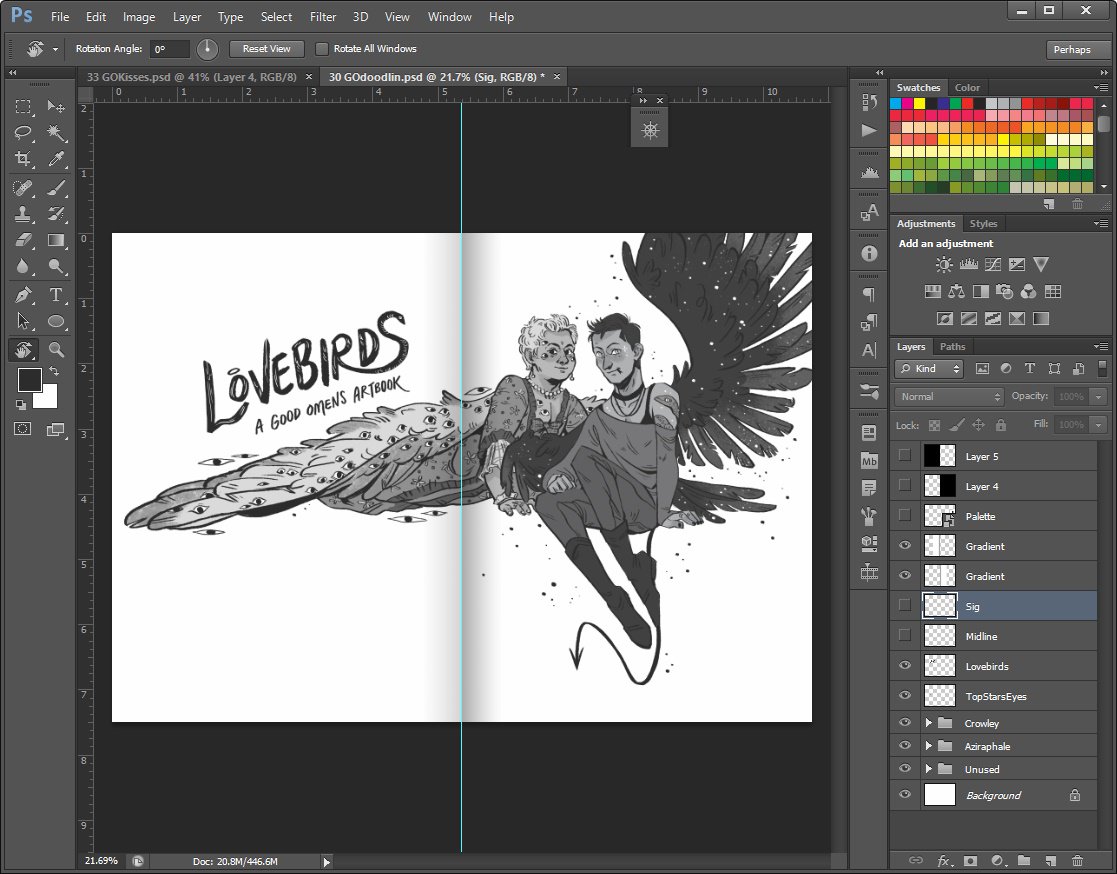Show the Palette layer
Screen dimensions: 1117x874
pyautogui.click(x=905, y=516)
